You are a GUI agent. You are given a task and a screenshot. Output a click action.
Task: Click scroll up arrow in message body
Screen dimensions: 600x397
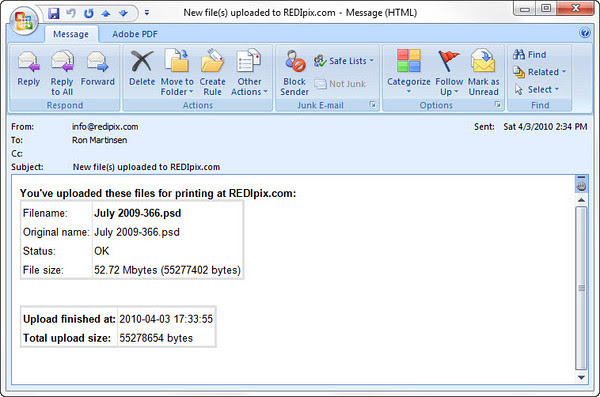click(581, 200)
